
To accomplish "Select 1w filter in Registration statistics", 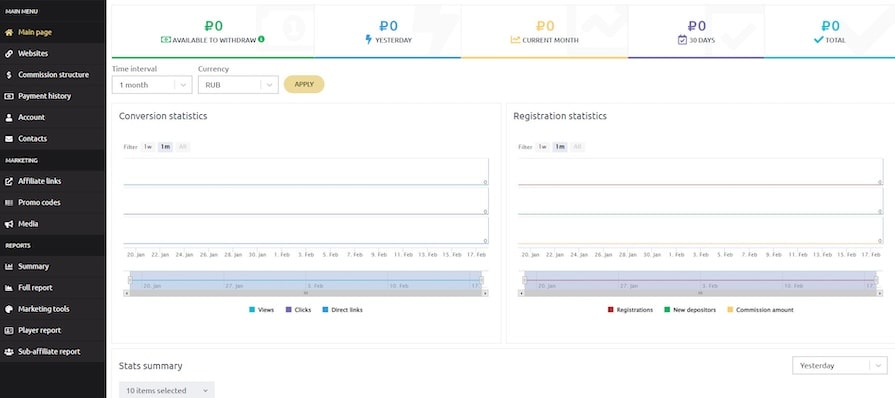I will (543, 147).
